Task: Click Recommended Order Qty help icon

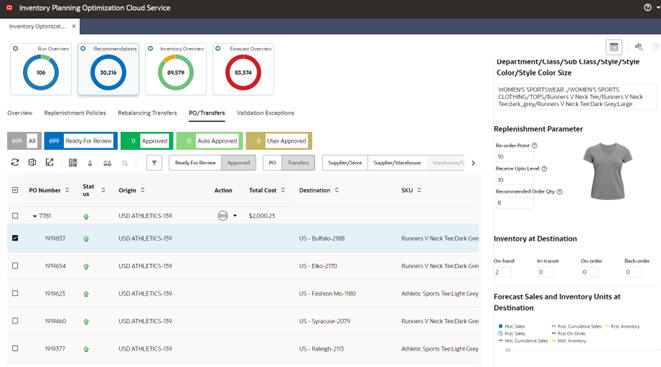Action: [559, 191]
